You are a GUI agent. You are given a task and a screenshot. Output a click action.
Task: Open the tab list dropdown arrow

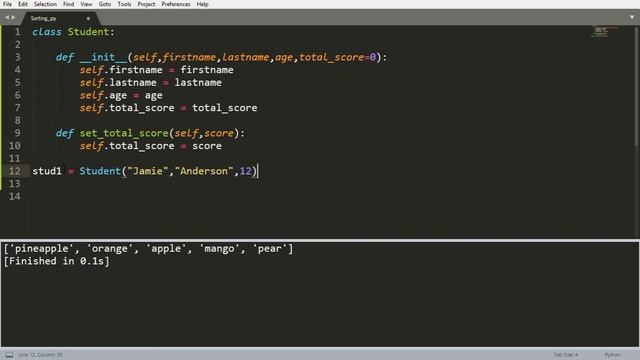click(x=632, y=18)
